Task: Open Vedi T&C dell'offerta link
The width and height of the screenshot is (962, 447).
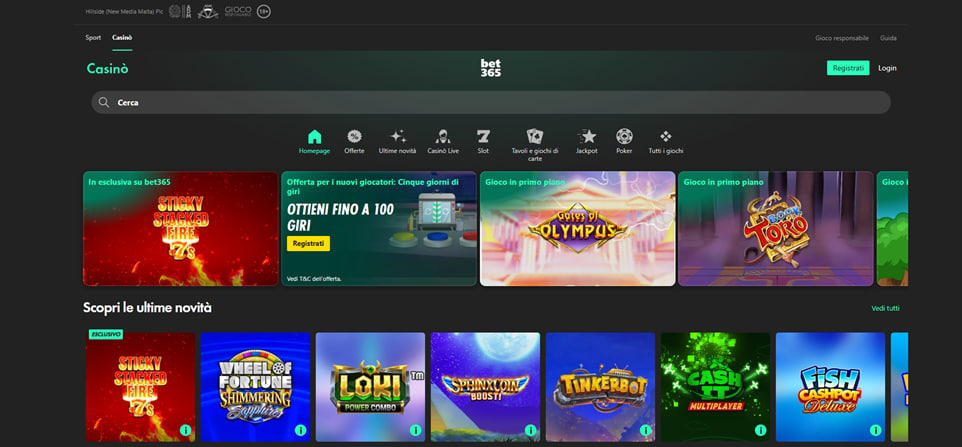Action: tap(314, 279)
